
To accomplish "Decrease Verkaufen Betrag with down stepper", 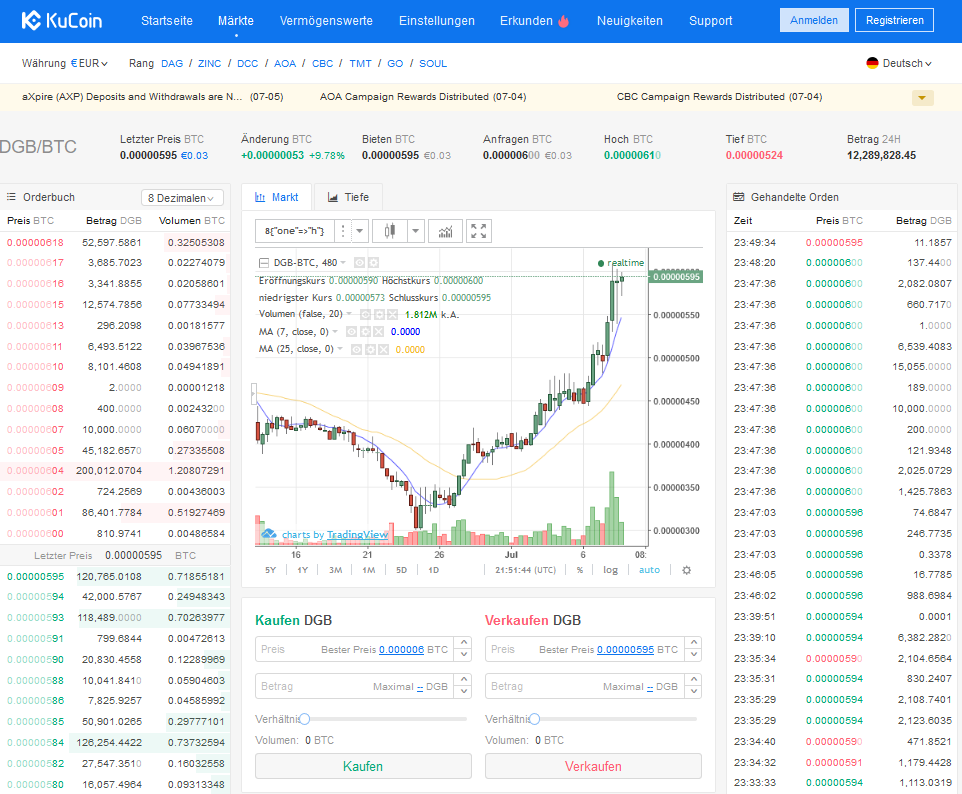I will [694, 692].
